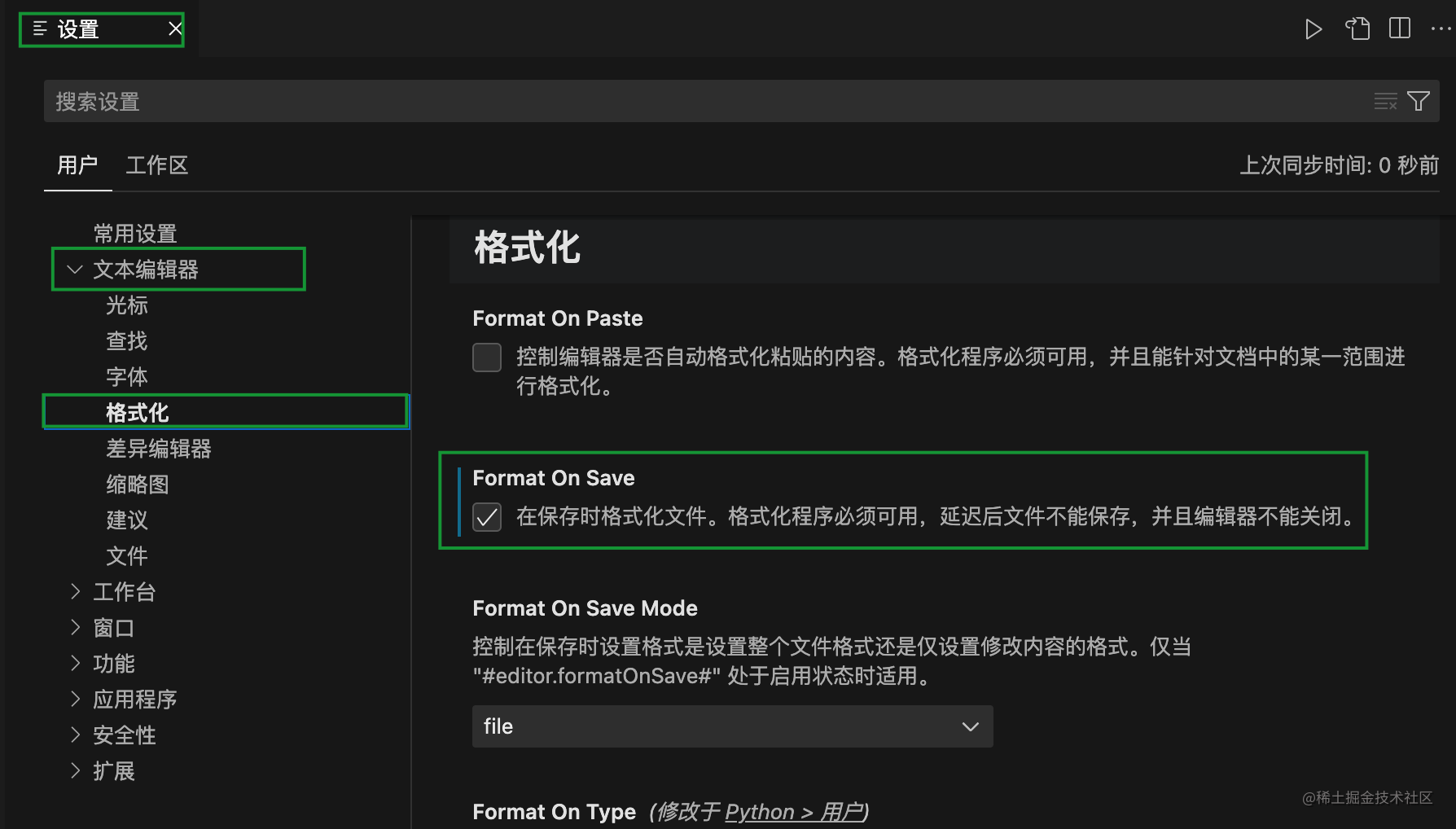Select 字体 settings category
Viewport: 1456px width, 829px height.
pos(127,377)
